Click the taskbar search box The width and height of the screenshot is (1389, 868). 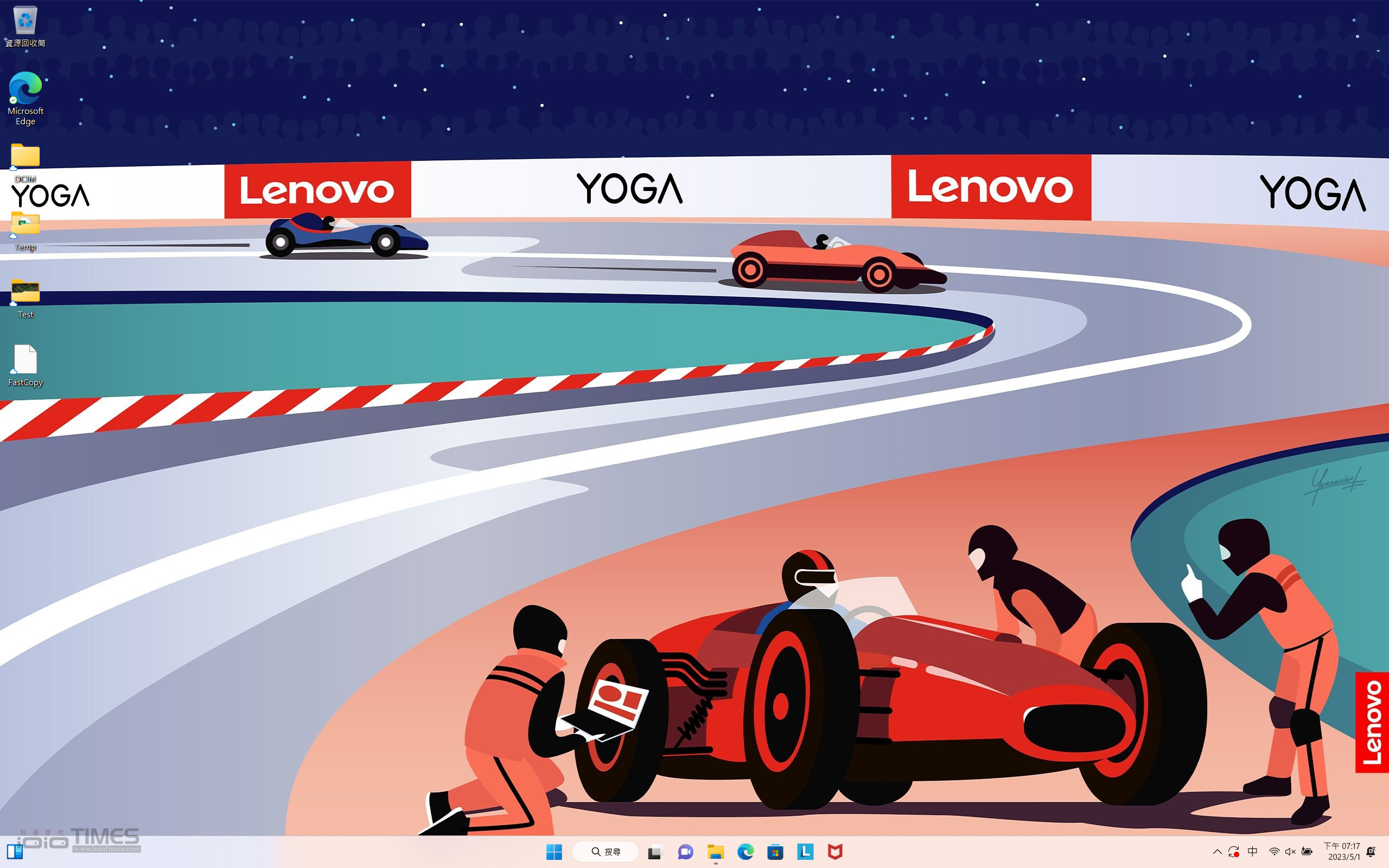tap(606, 852)
